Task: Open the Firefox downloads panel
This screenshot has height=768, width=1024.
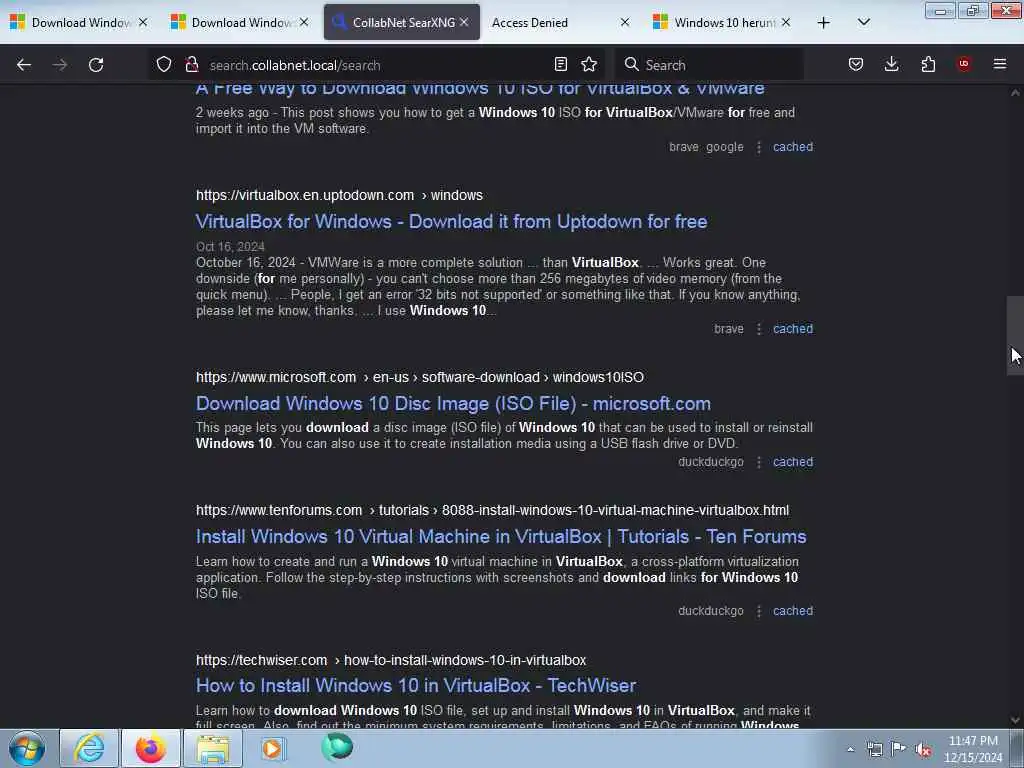Action: click(891, 64)
